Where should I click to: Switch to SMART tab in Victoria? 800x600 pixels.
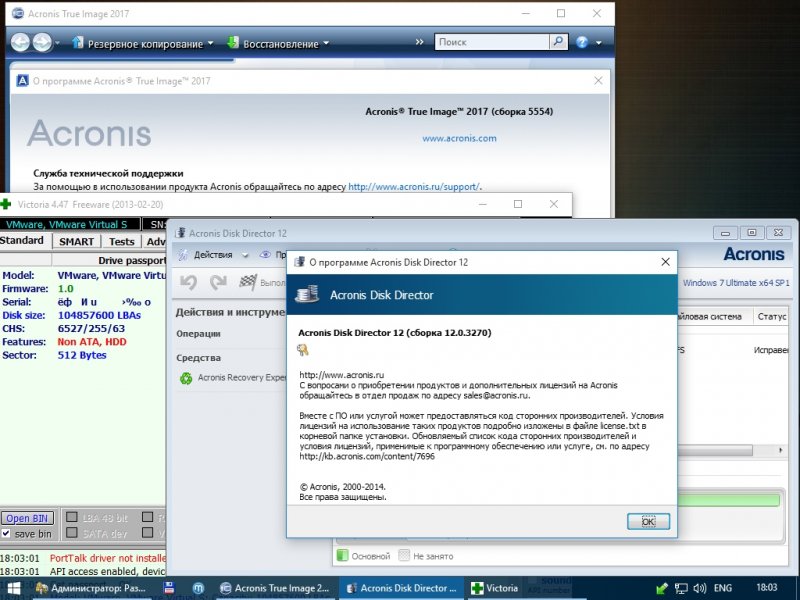tap(77, 241)
